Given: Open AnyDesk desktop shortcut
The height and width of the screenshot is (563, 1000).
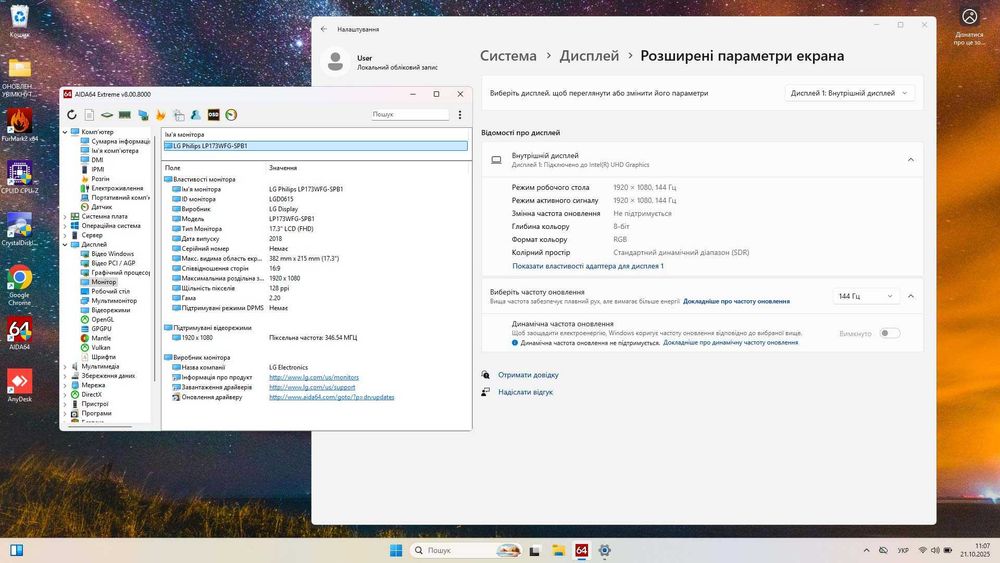Looking at the screenshot, I should pyautogui.click(x=20, y=386).
